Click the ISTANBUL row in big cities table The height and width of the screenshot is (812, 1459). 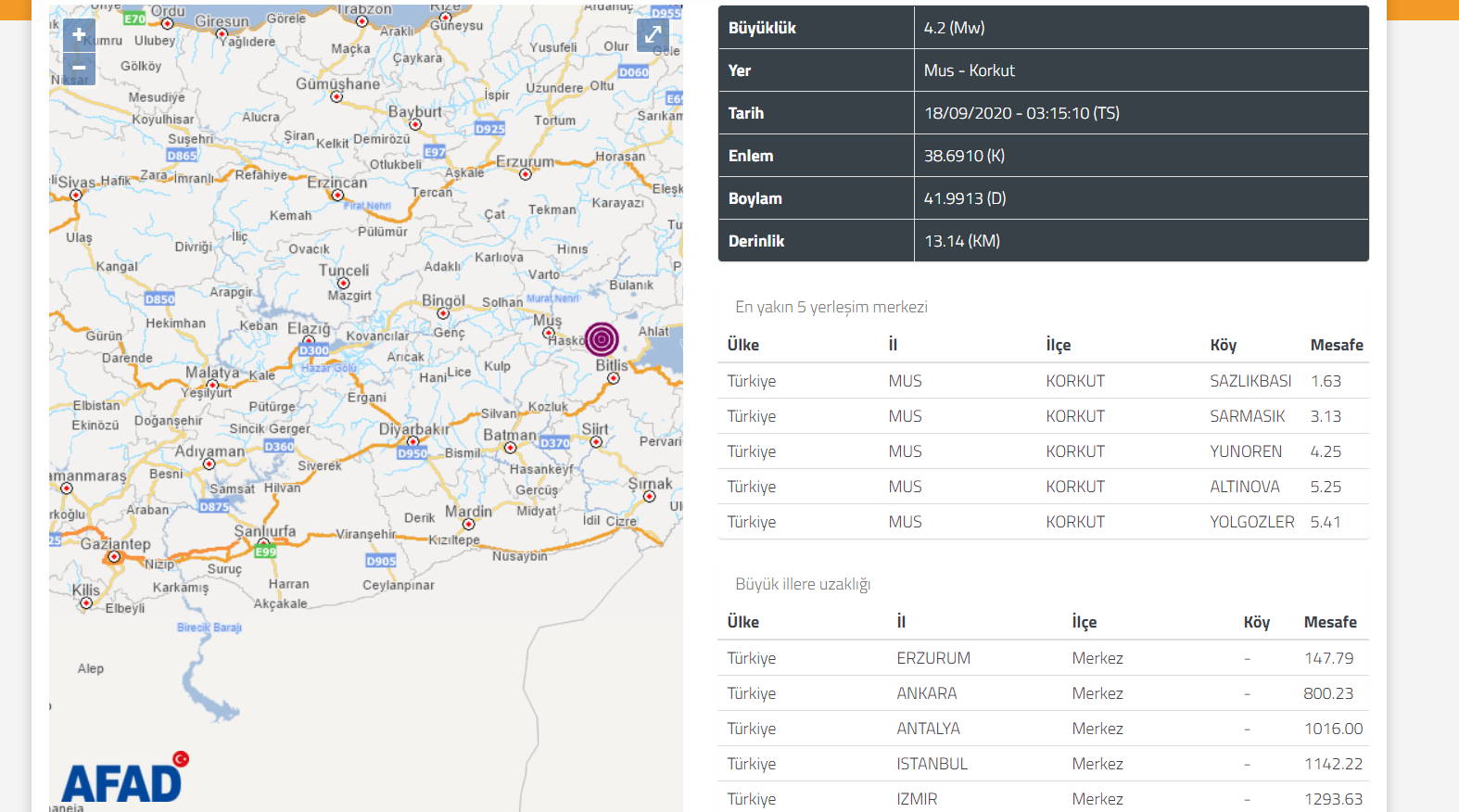[x=1043, y=764]
